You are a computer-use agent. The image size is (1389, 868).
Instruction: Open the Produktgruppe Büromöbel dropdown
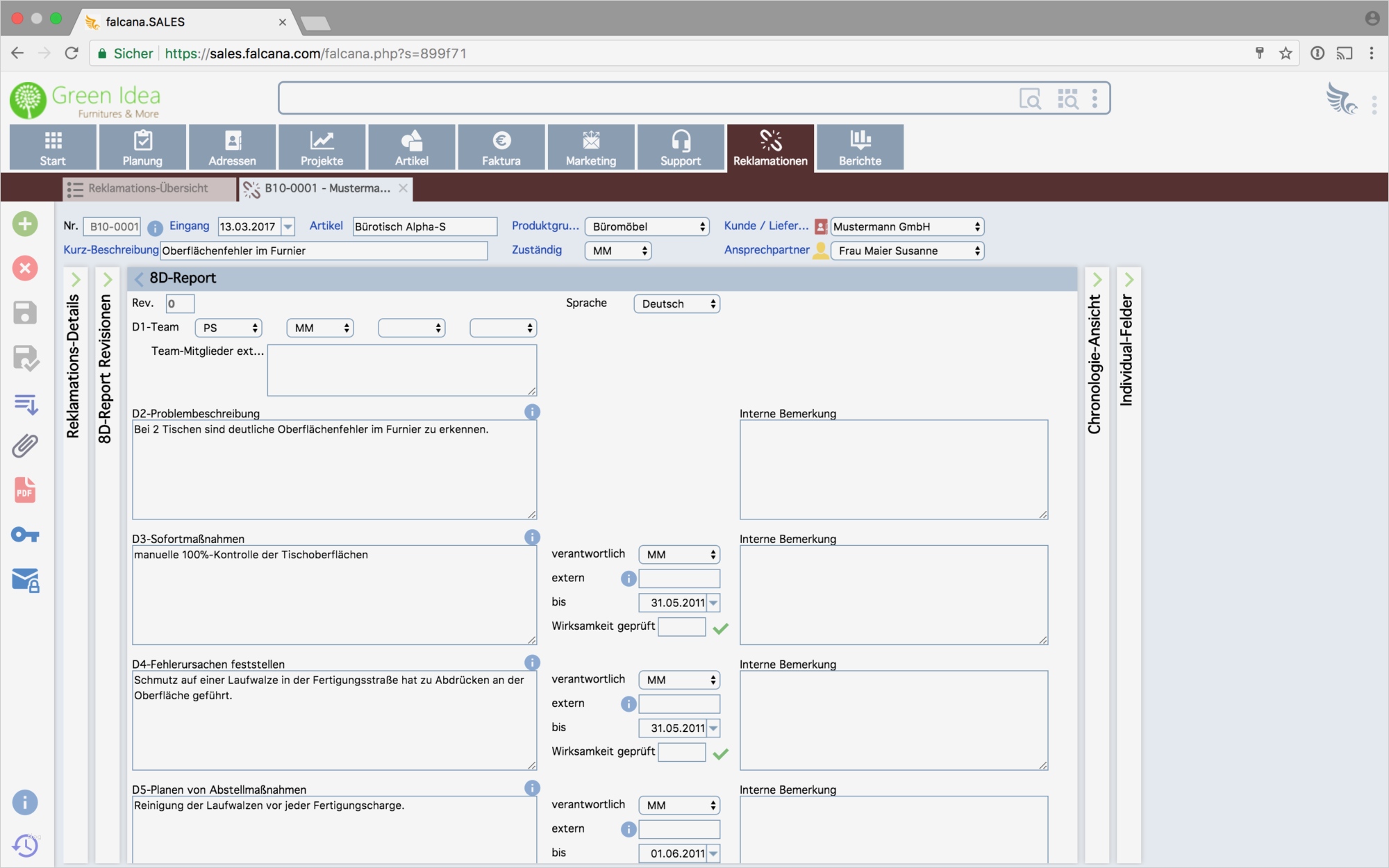(647, 227)
